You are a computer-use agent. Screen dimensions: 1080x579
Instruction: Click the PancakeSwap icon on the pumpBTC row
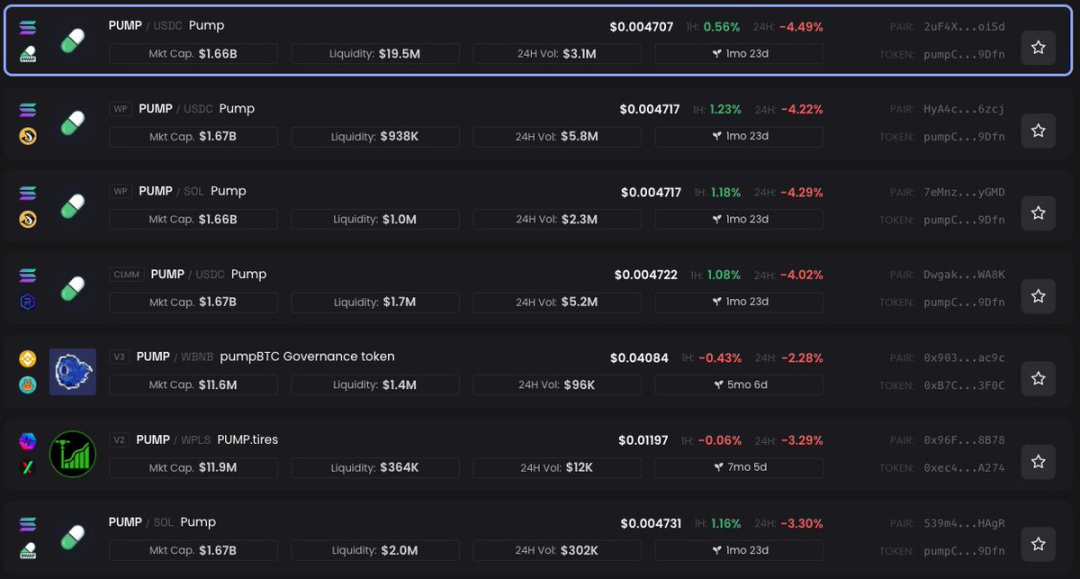click(27, 383)
